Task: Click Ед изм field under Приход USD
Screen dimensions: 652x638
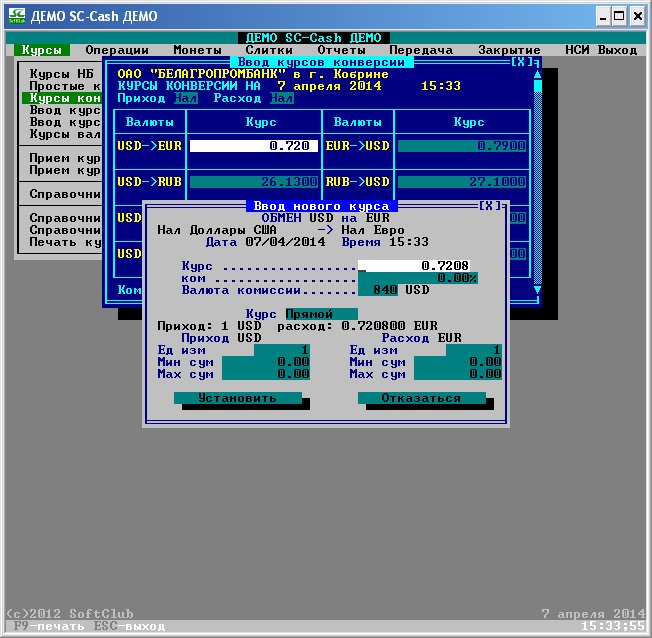Action: [282, 350]
